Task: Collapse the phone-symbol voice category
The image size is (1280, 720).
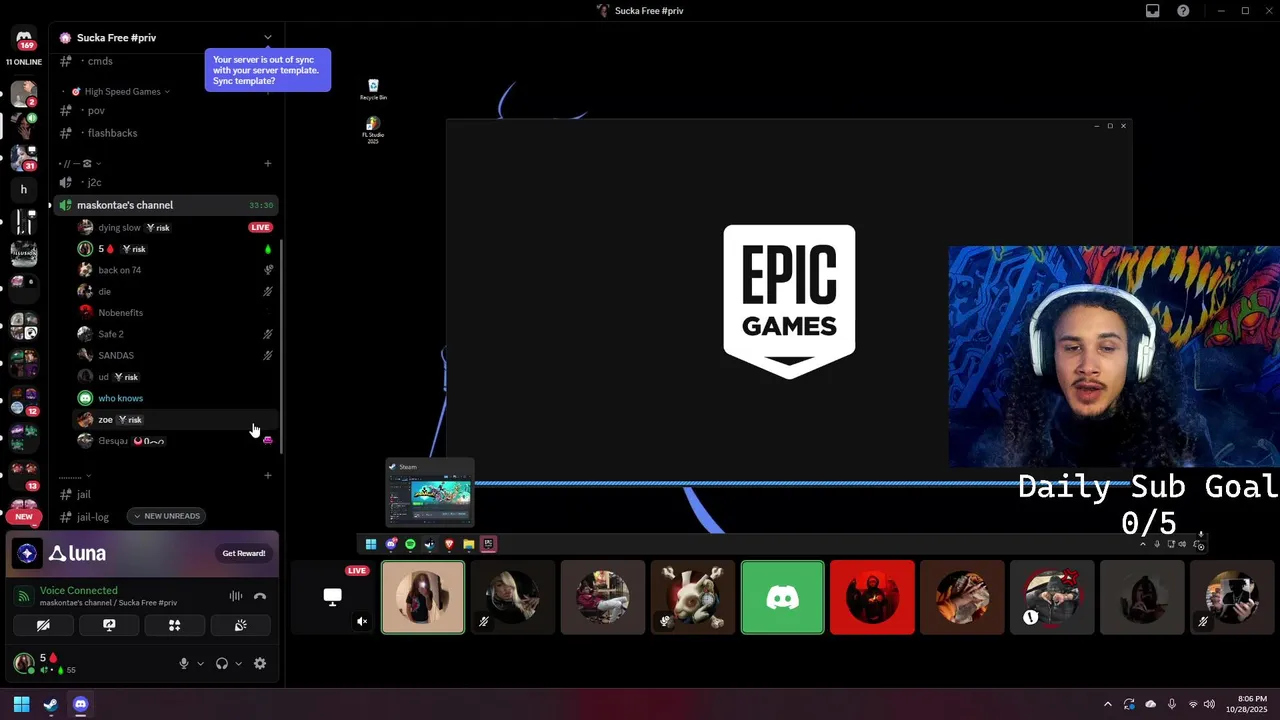Action: (82, 163)
